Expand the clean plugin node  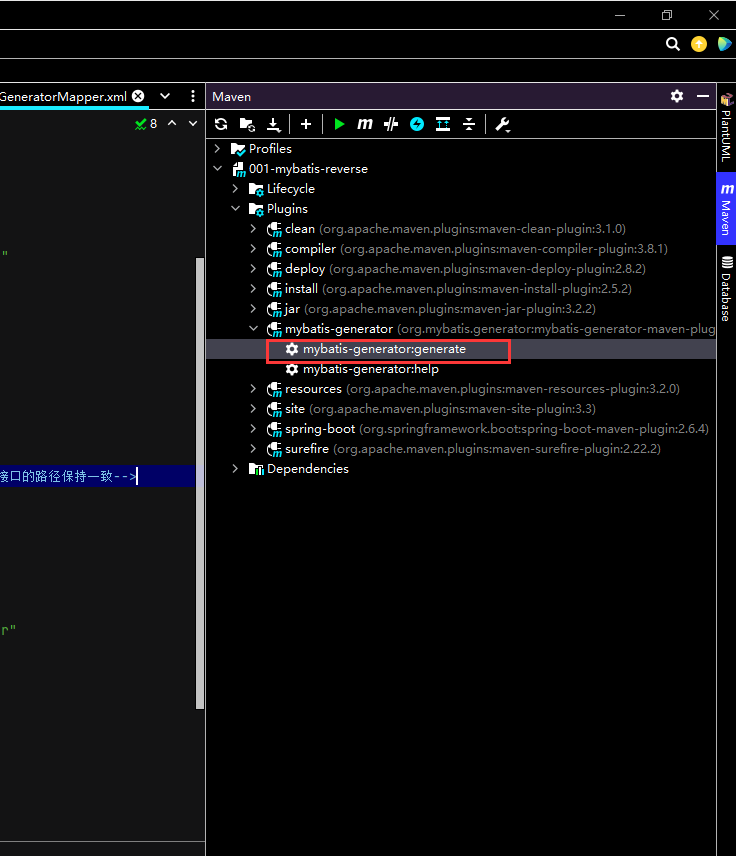pos(253,229)
